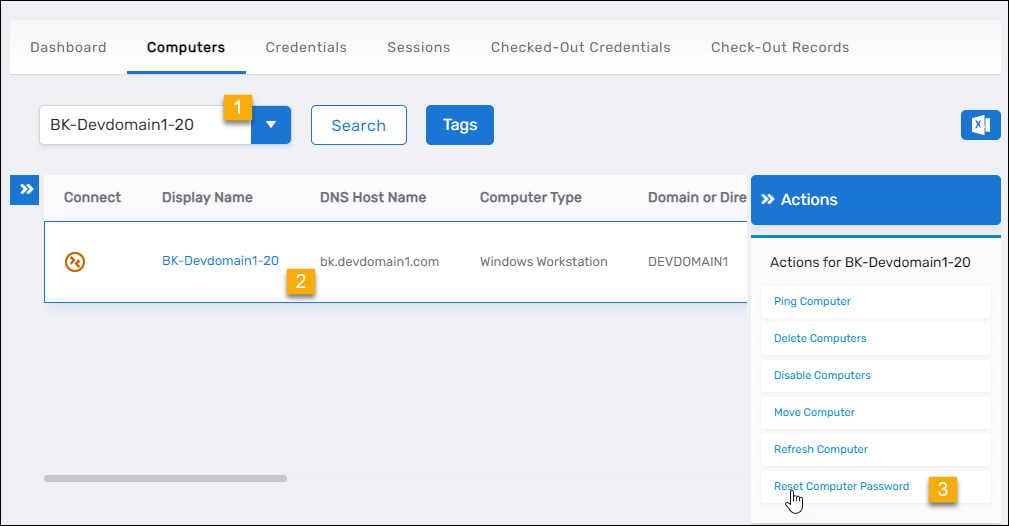The height and width of the screenshot is (526, 1009).
Task: Go to the Credentials tab
Action: 306,47
